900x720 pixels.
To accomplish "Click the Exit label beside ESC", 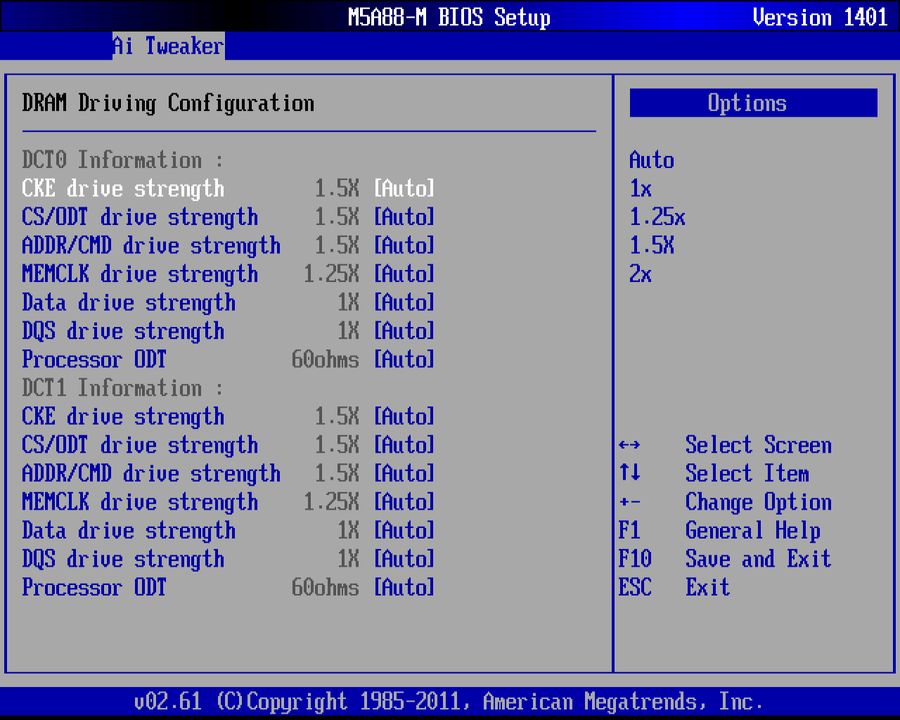I will pyautogui.click(x=708, y=587).
